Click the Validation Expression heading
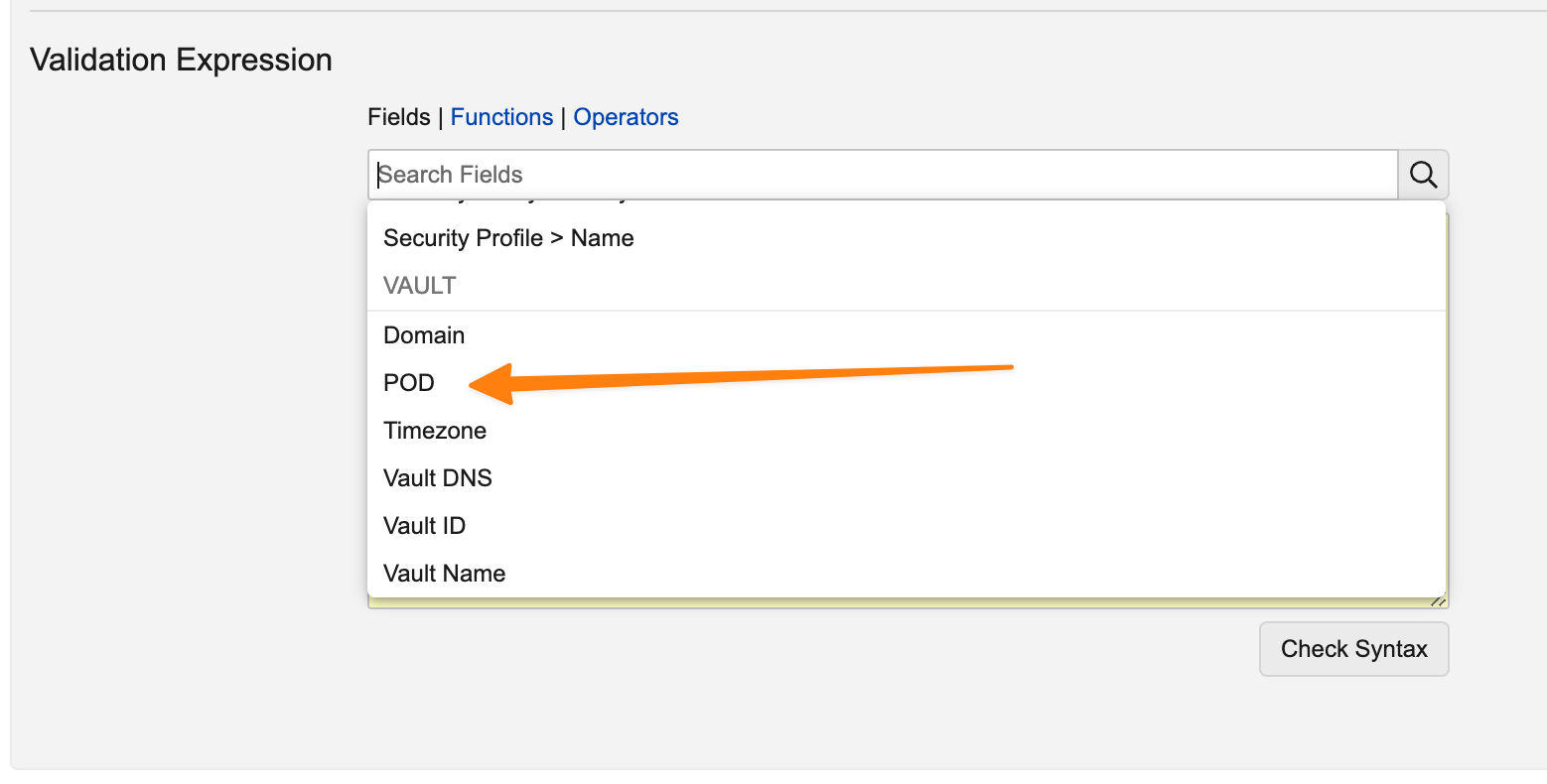Viewport: 1547px width, 784px height. (x=182, y=60)
